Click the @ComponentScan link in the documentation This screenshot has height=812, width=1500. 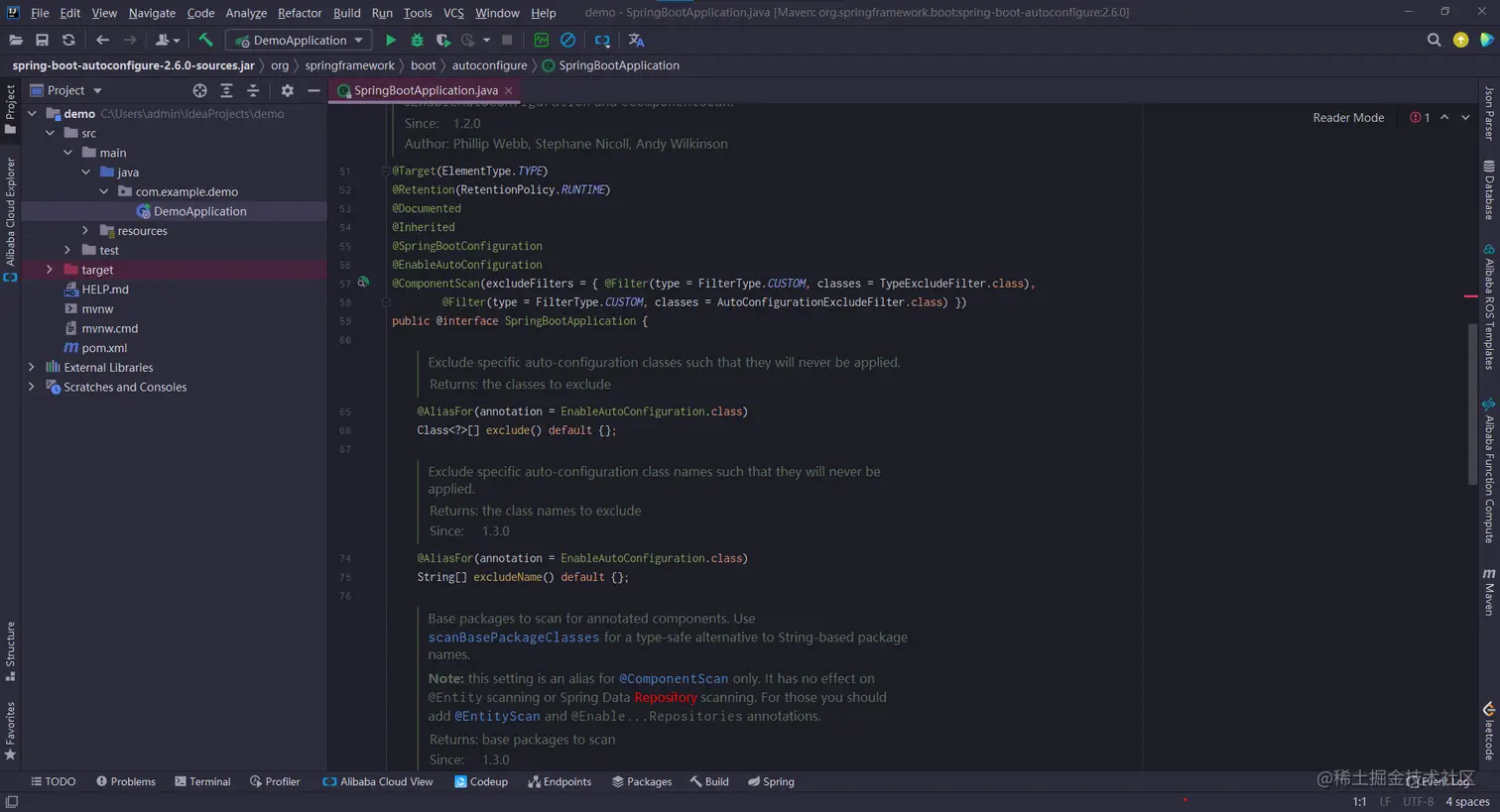[674, 679]
